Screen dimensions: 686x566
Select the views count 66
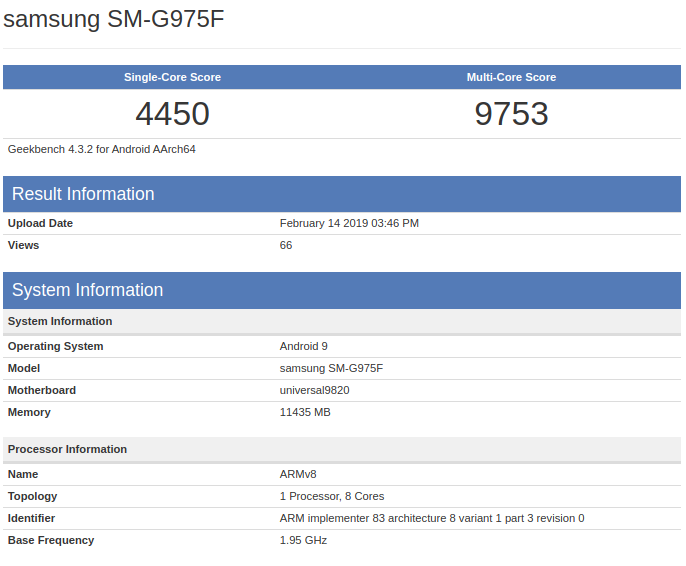[286, 245]
